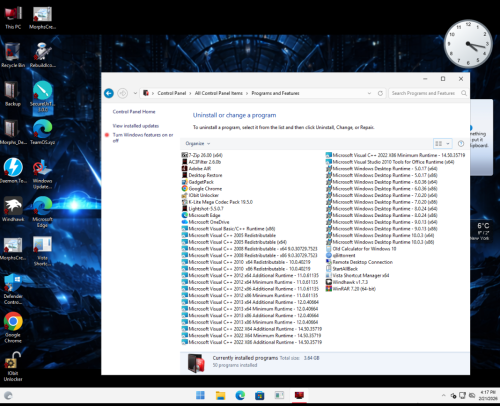This screenshot has height=406, width=500.
Task: Open Windows Update desktop shortcut
Action: (x=42, y=174)
